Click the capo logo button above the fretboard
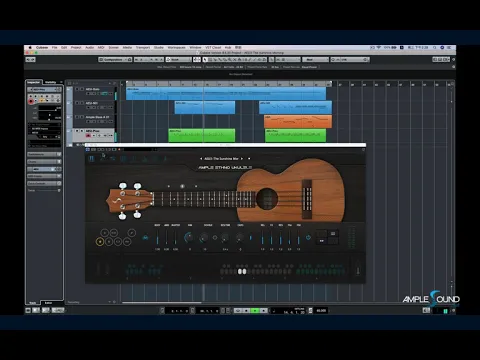 [182, 186]
